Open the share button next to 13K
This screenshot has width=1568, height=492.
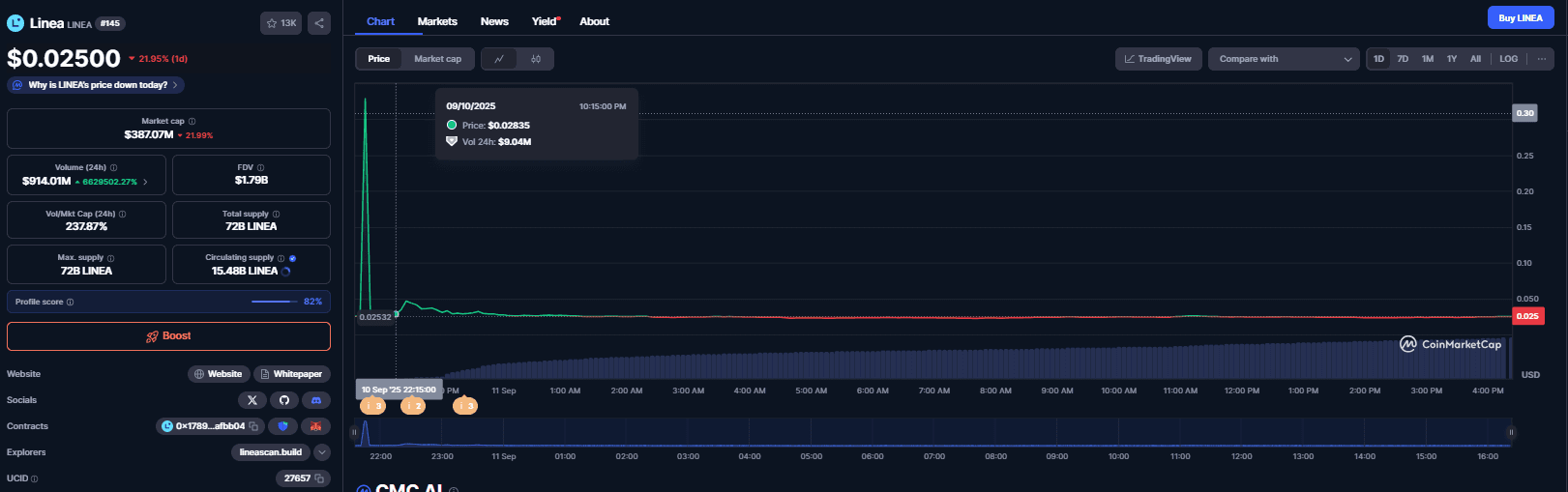pos(319,23)
